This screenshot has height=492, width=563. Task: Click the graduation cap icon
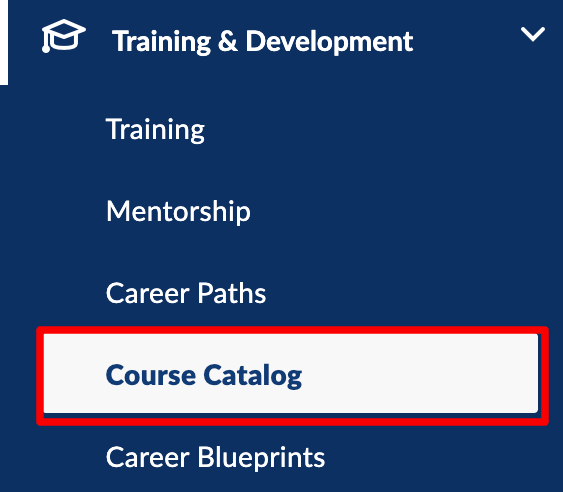point(64,36)
